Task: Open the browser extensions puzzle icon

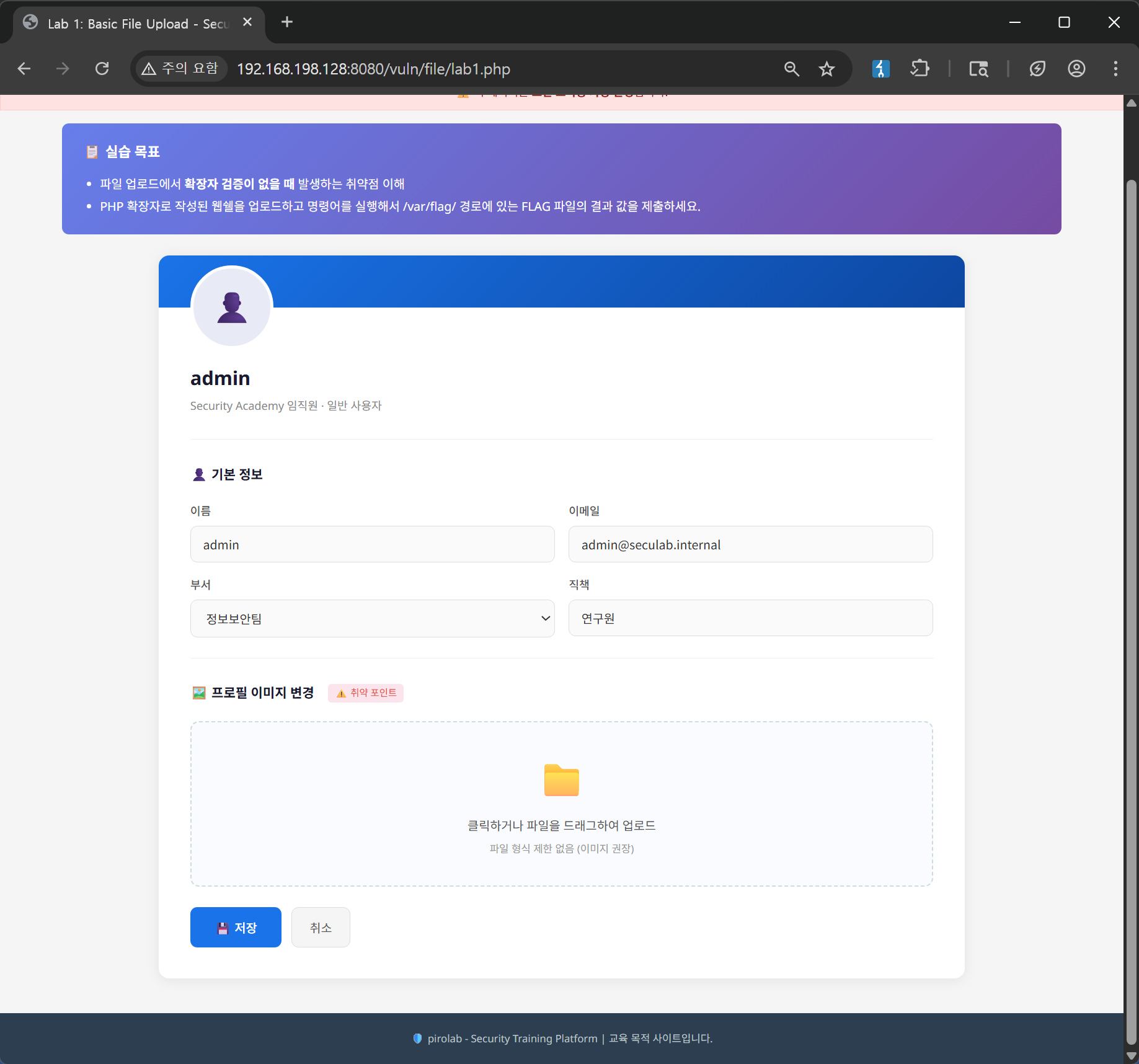Action: click(920, 69)
